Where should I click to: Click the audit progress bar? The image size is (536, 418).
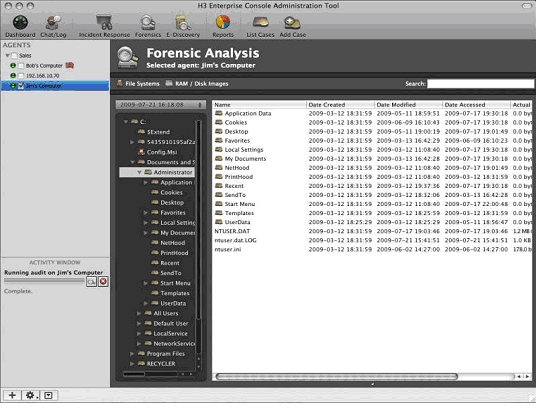tap(44, 281)
